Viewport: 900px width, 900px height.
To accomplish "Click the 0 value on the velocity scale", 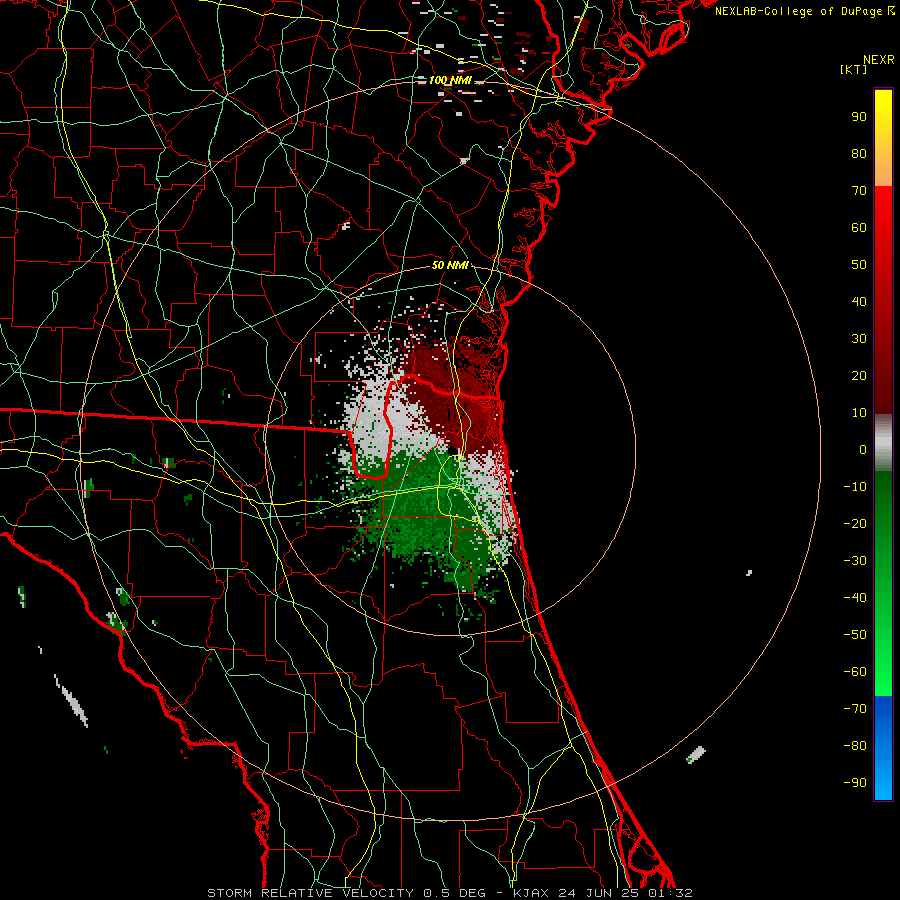I will pyautogui.click(x=863, y=449).
